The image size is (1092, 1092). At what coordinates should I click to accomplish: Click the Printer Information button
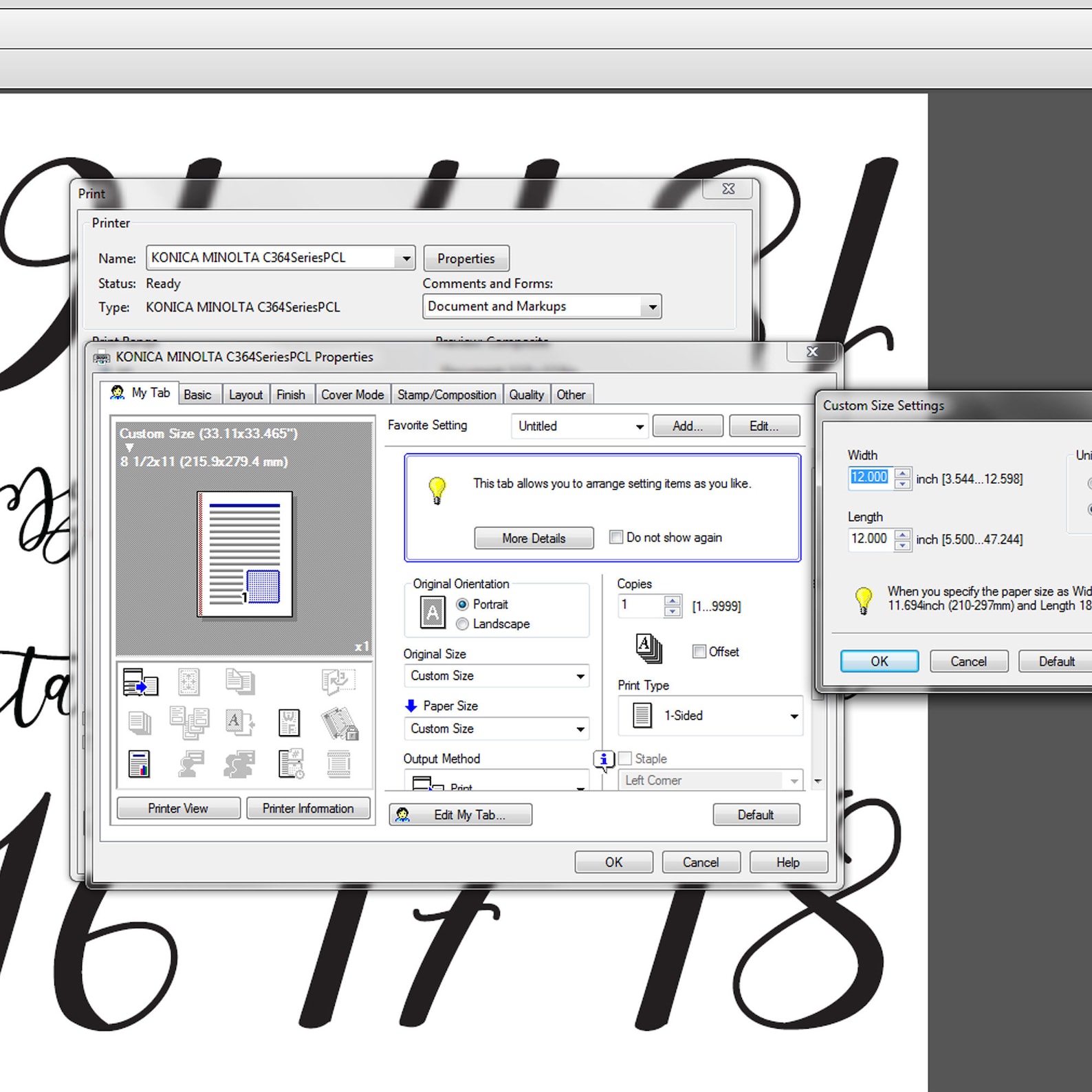click(308, 809)
